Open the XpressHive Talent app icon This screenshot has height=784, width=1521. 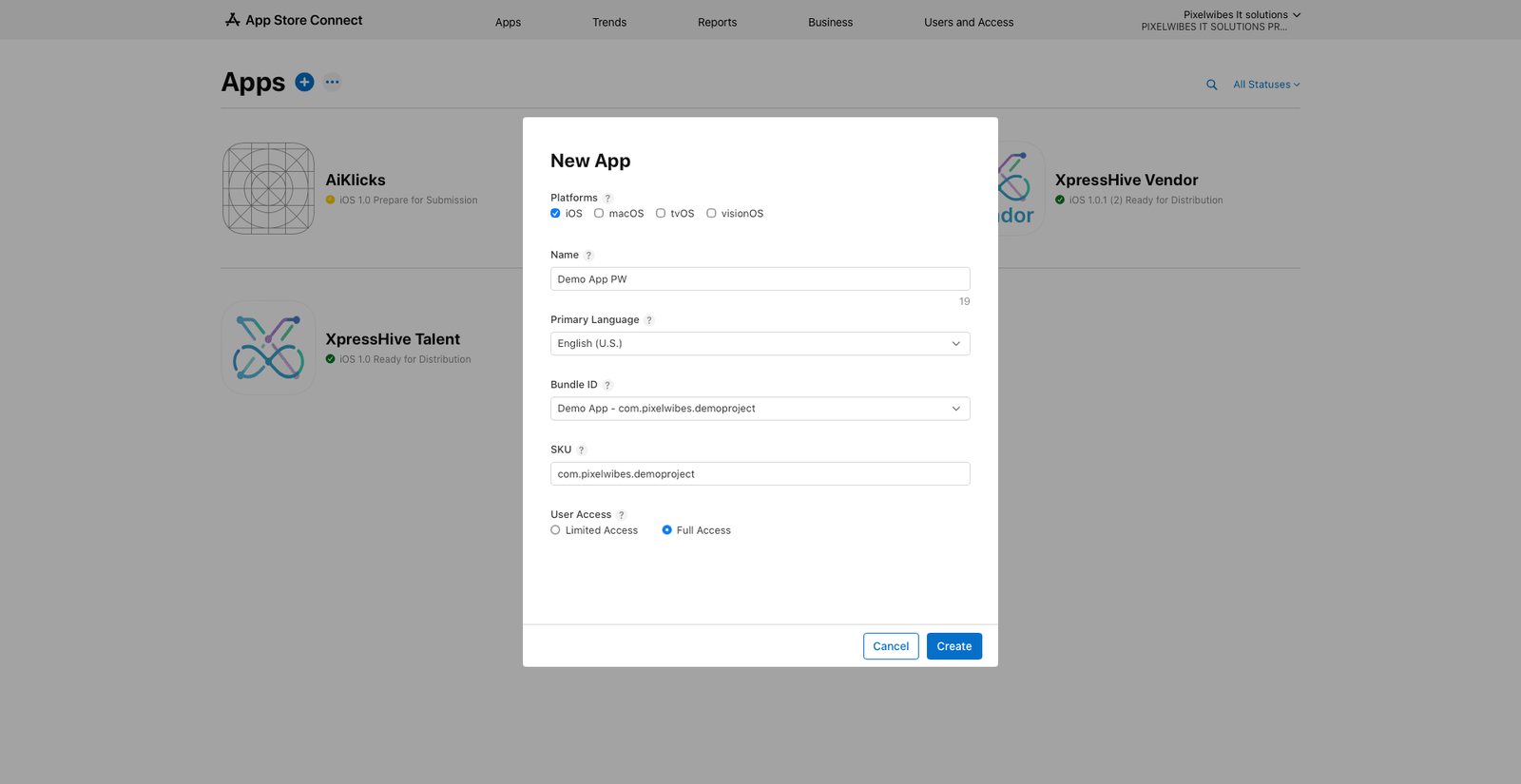268,348
